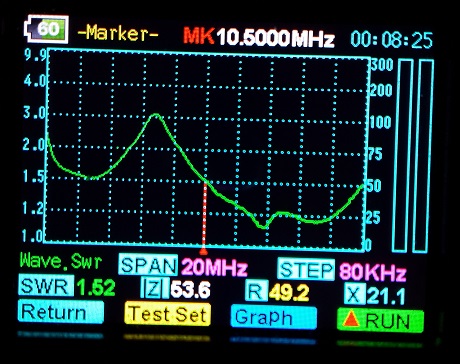
Task: Tap the 80KHz step value
Action: pyautogui.click(x=373, y=272)
